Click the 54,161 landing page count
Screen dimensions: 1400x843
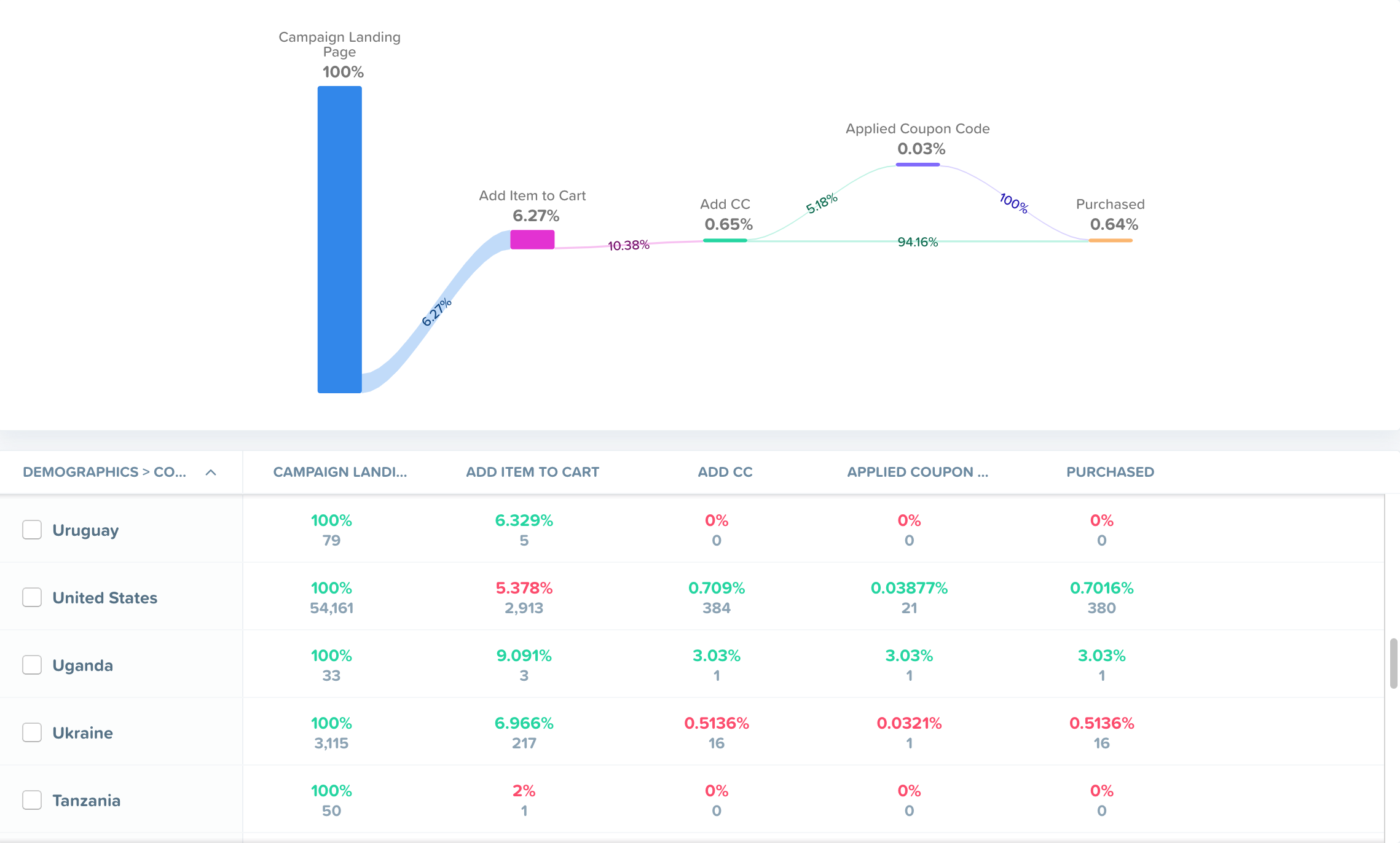click(331, 608)
